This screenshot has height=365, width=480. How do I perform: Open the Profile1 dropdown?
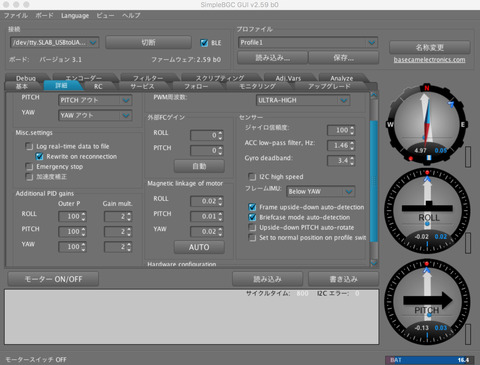308,42
